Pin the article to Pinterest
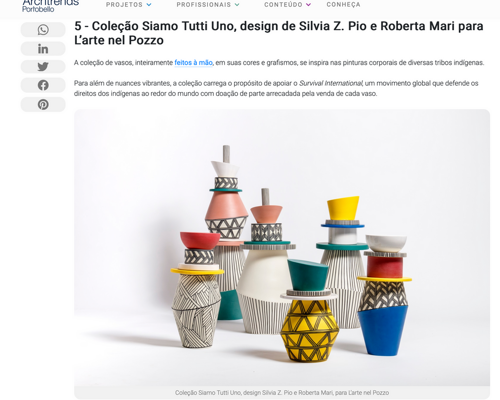This screenshot has height=400, width=500. tap(43, 105)
